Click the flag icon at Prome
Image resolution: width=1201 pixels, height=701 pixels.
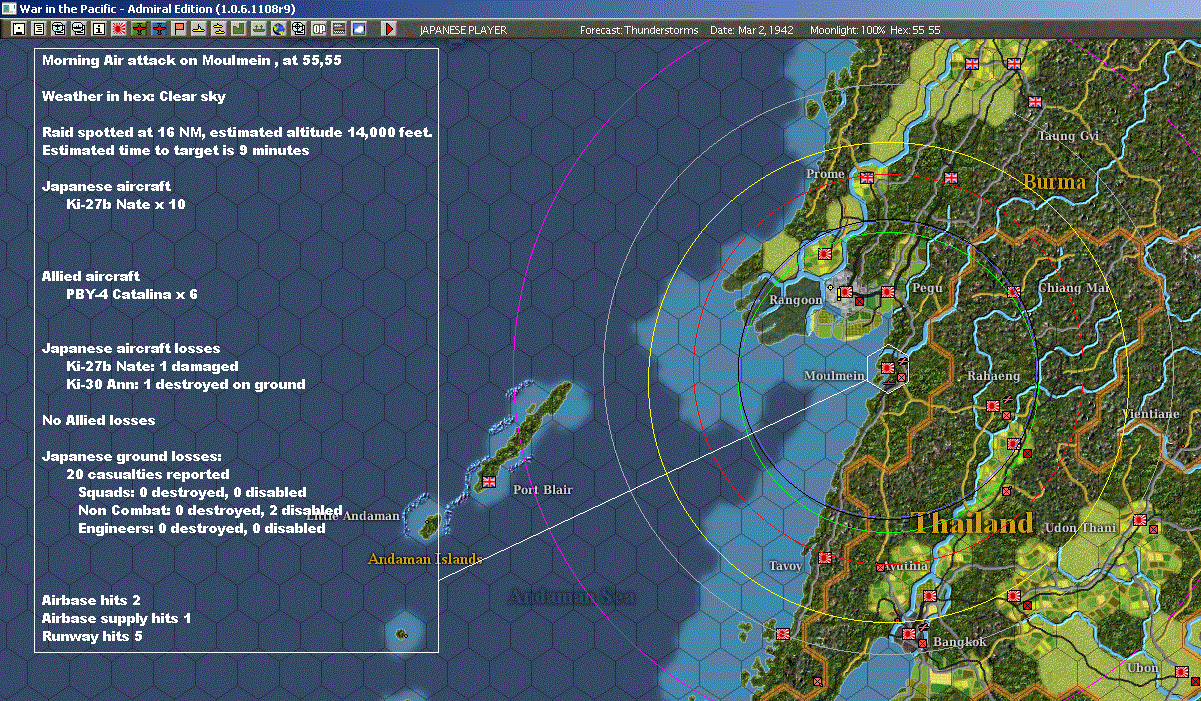867,177
